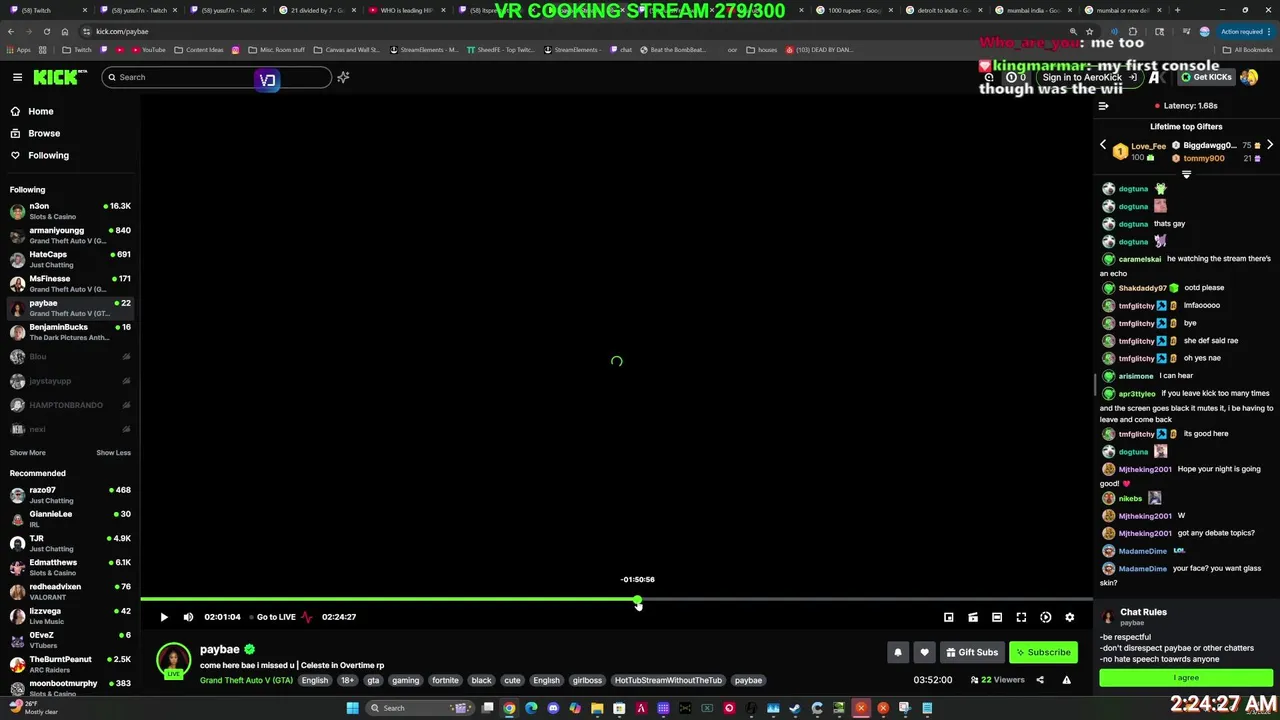
Task: Open Discord from the taskbar
Action: coord(553,708)
